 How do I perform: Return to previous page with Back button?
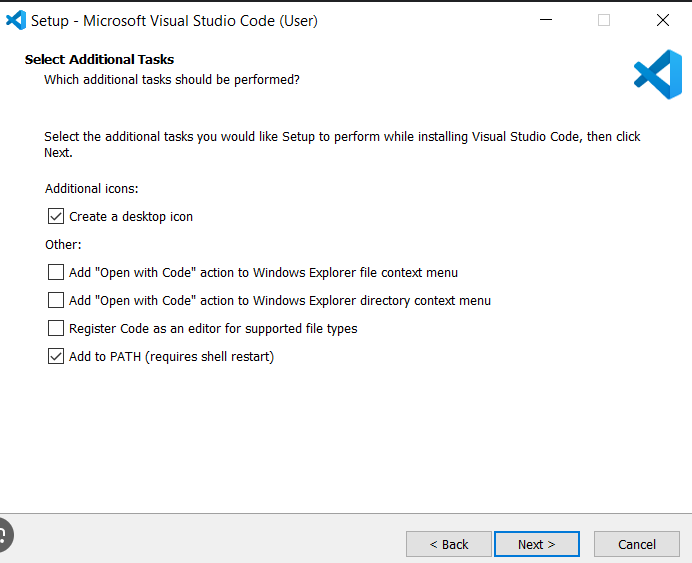click(449, 544)
